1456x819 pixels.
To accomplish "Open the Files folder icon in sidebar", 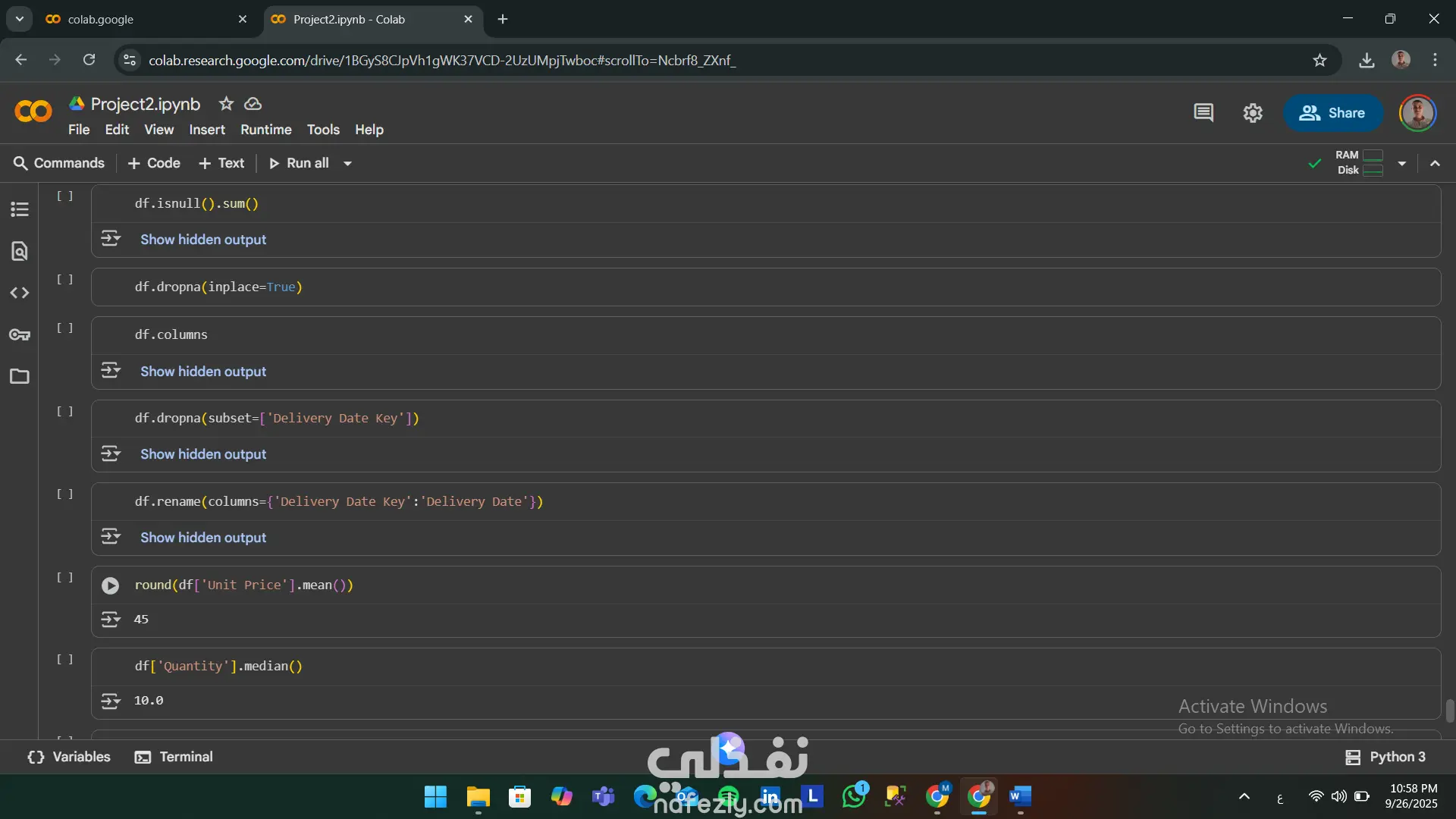I will click(x=20, y=376).
